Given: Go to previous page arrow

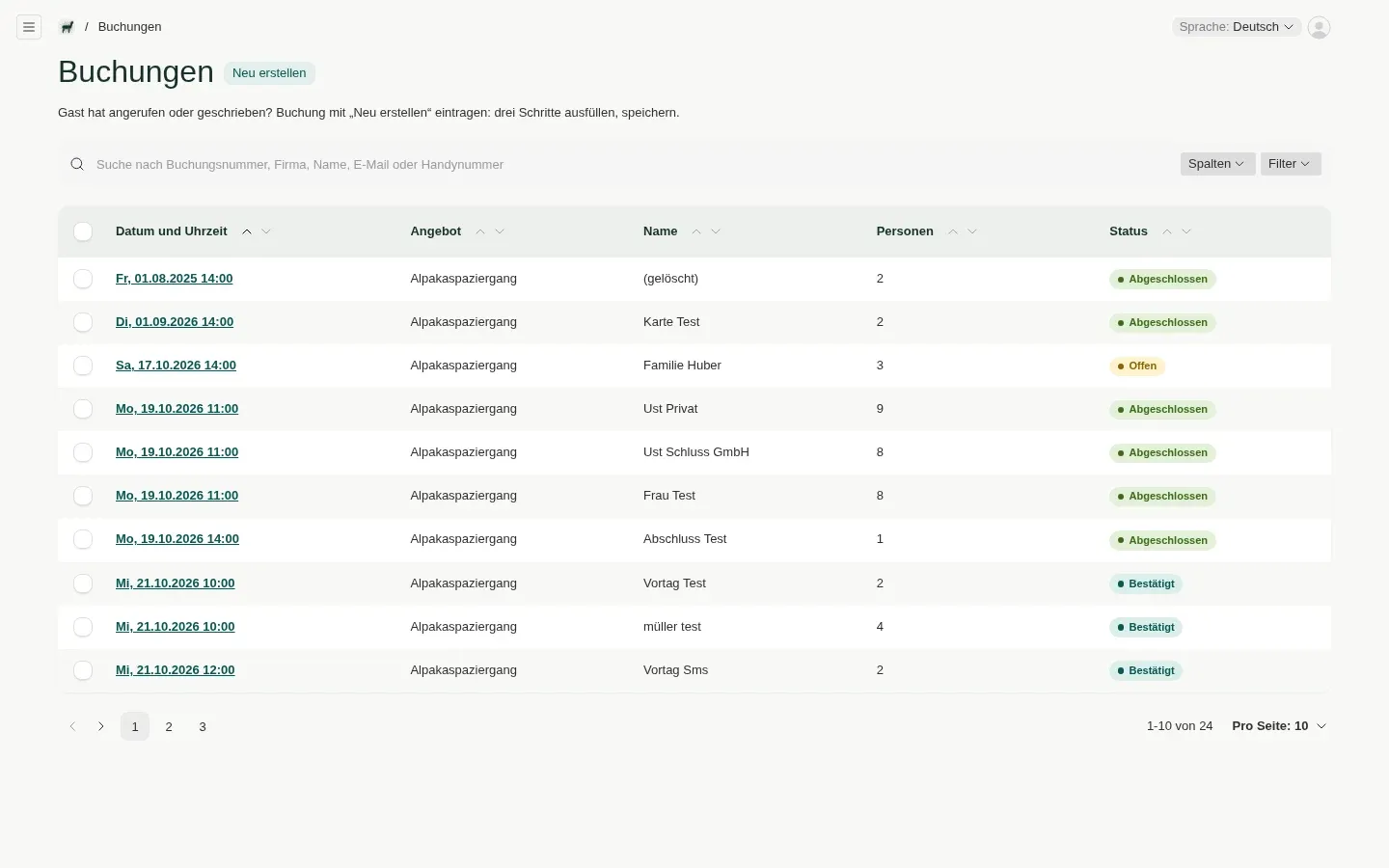Looking at the screenshot, I should 72,726.
